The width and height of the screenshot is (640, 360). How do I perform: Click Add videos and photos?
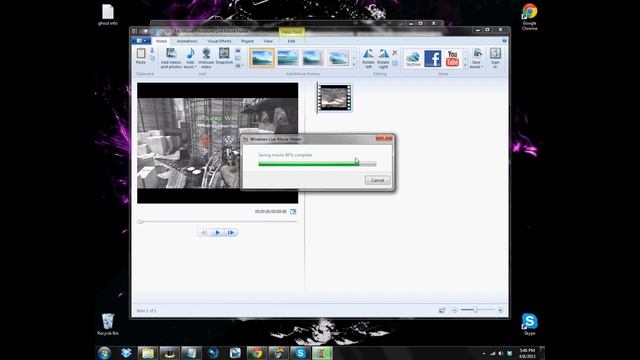(x=171, y=58)
